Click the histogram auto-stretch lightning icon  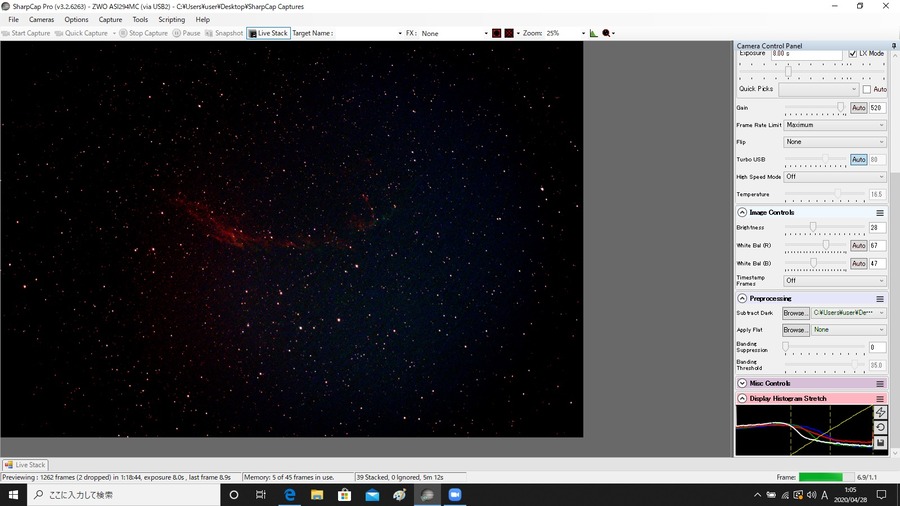click(x=880, y=412)
